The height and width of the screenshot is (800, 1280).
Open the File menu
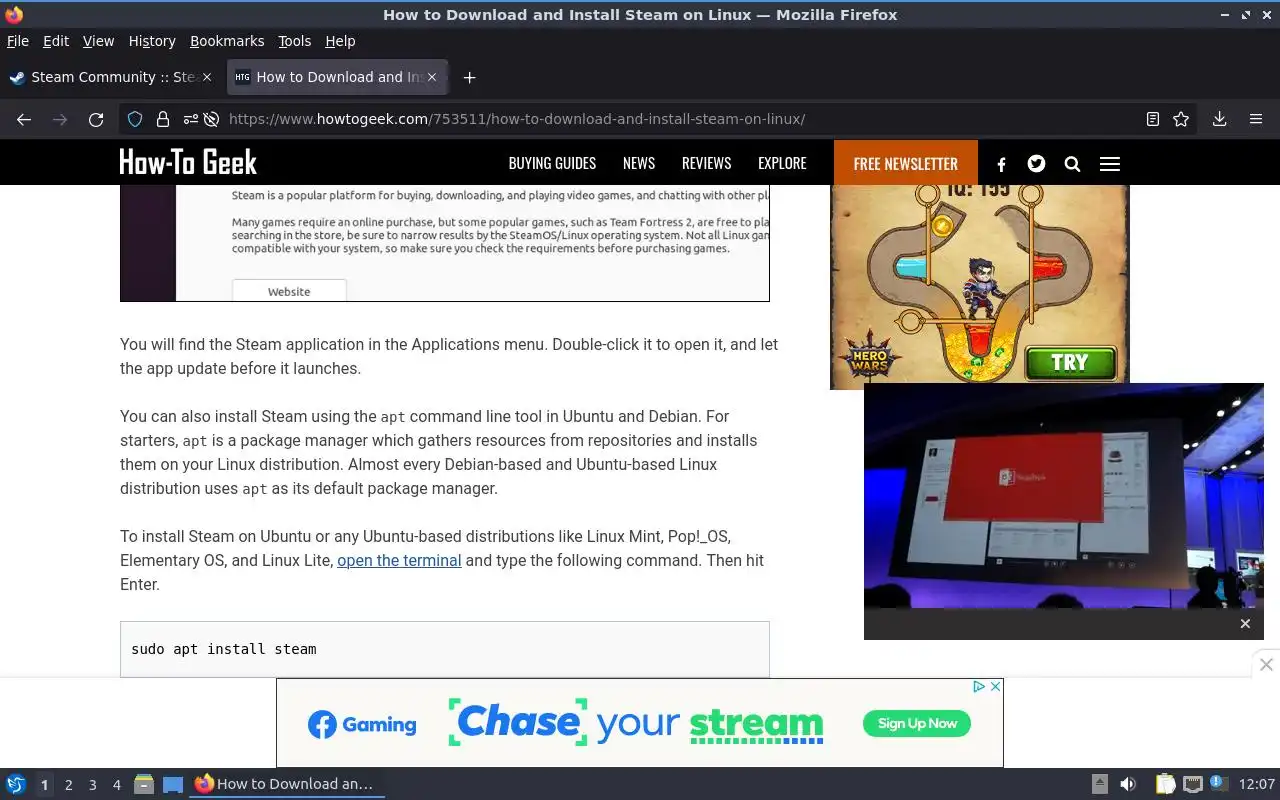click(x=18, y=41)
